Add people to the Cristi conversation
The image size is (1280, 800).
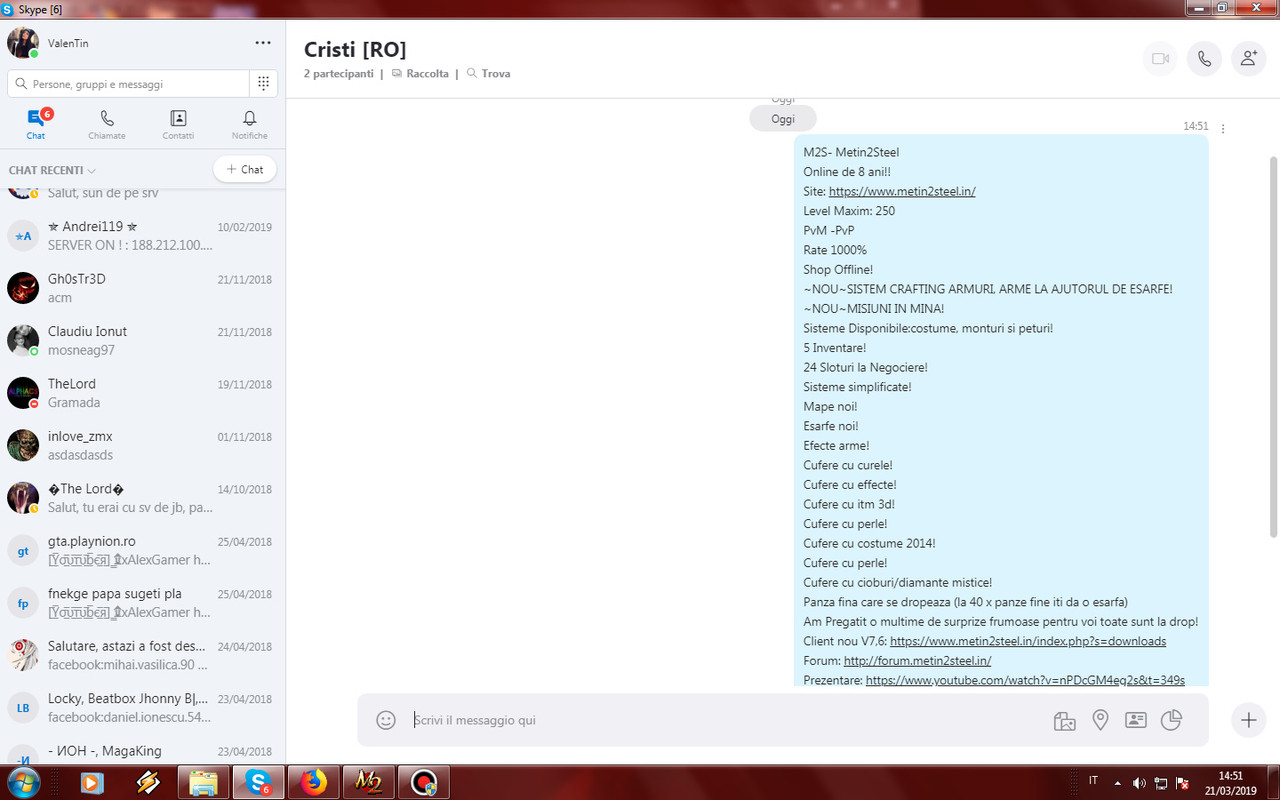point(1248,59)
